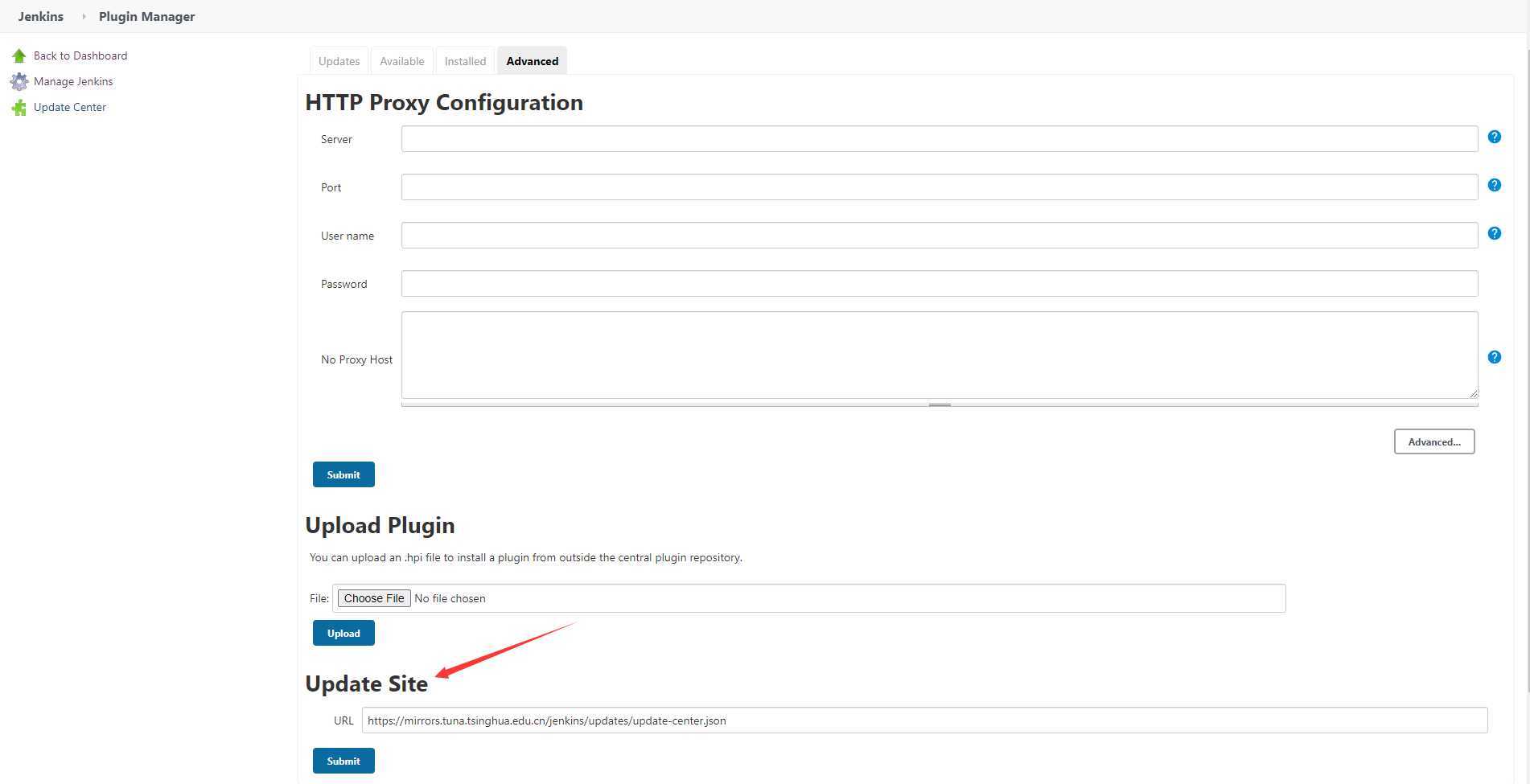
Task: Click the breadcrumb arrow after Jenkins
Action: click(x=84, y=16)
